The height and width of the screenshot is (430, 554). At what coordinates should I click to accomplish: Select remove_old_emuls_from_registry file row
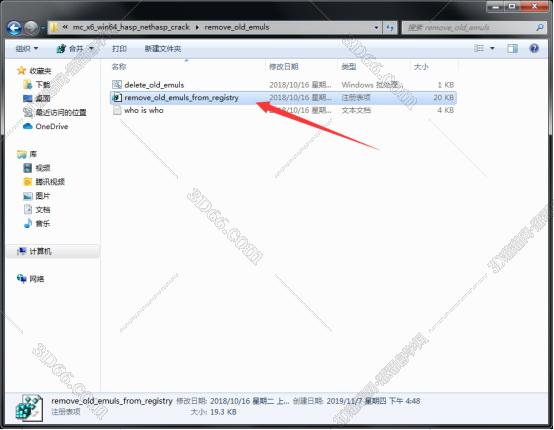click(x=283, y=98)
